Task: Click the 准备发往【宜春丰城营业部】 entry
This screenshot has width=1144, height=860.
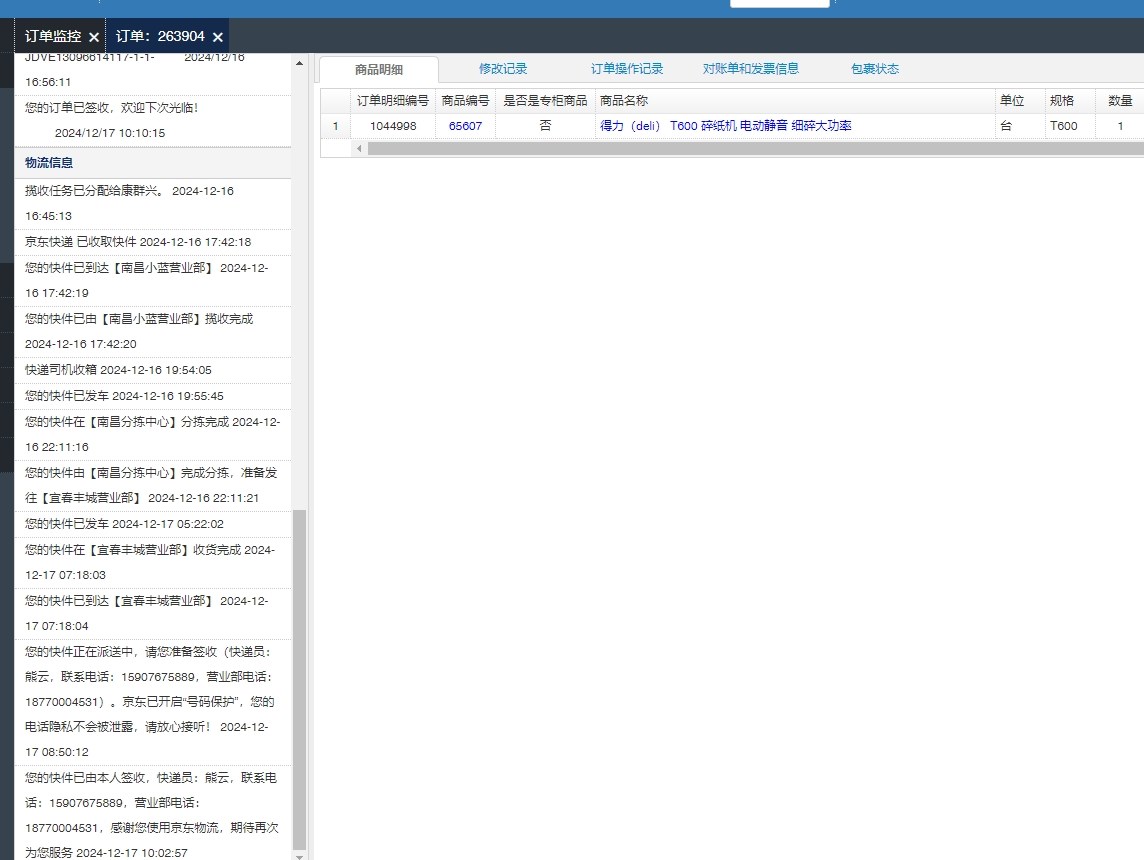Action: click(x=152, y=485)
